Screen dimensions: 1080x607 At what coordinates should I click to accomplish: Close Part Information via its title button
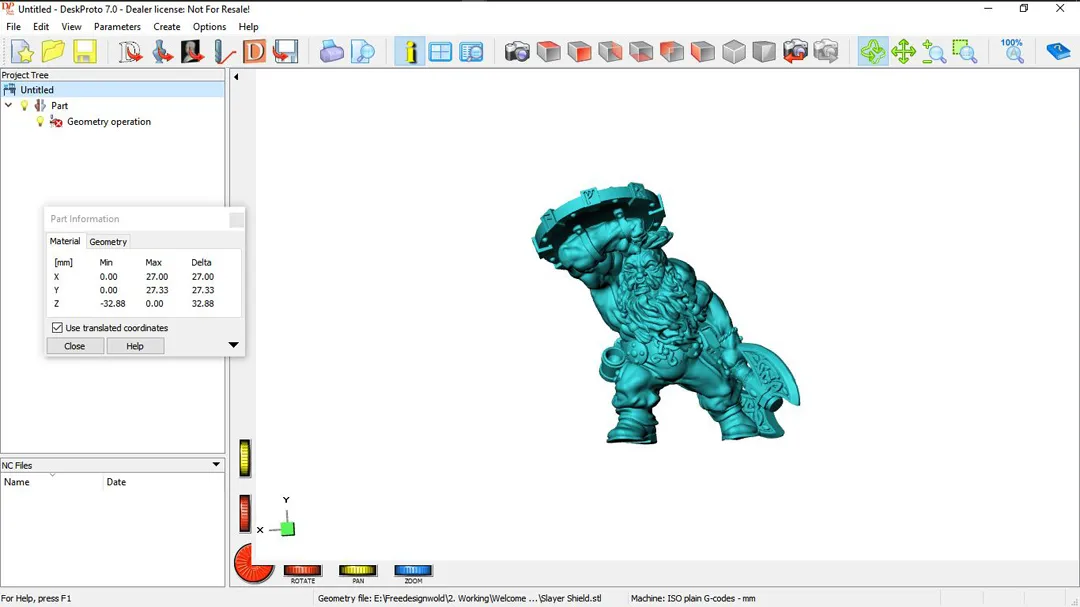236,219
